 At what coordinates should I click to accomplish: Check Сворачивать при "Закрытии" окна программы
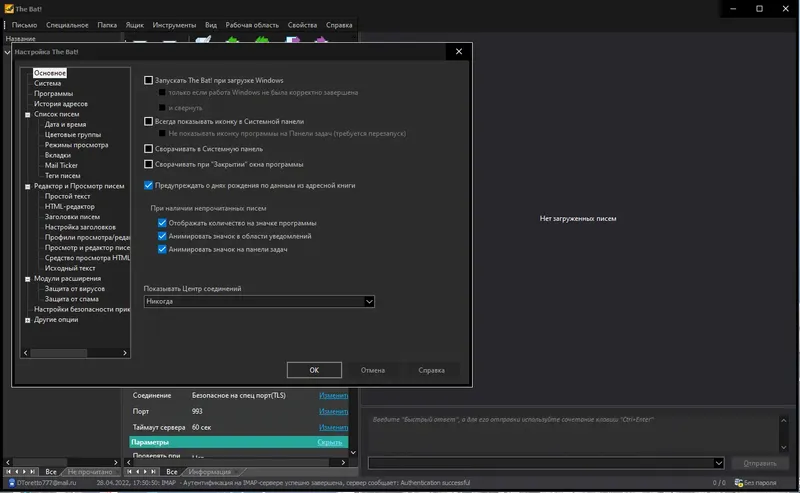coord(148,164)
